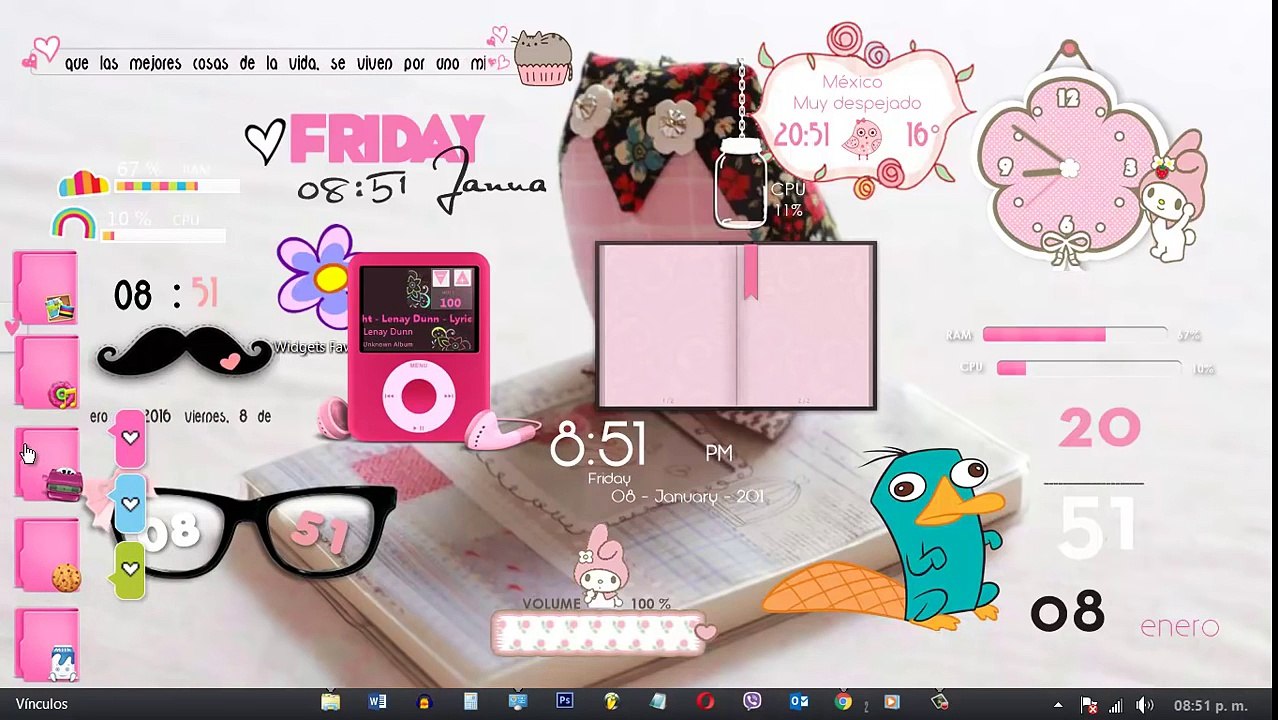Open File Explorer from taskbar

[330, 703]
